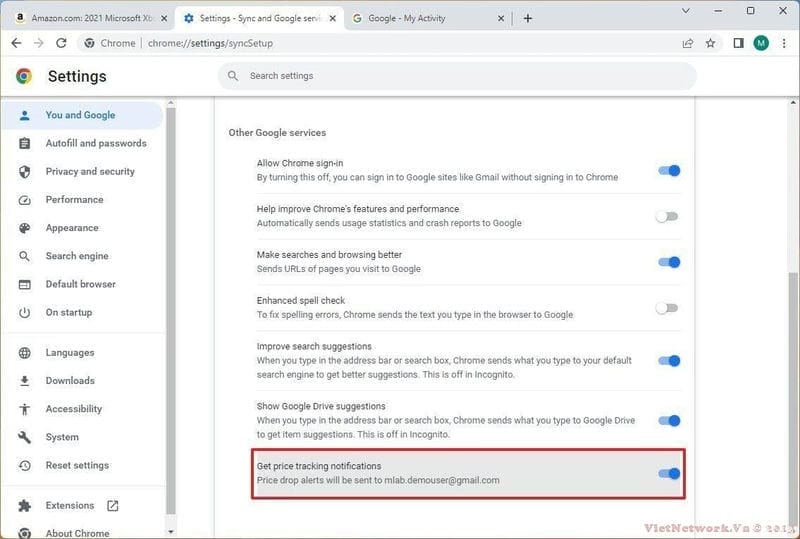Viewport: 800px width, 539px height.
Task: Open Autofill and passwords section
Action: [x=95, y=143]
